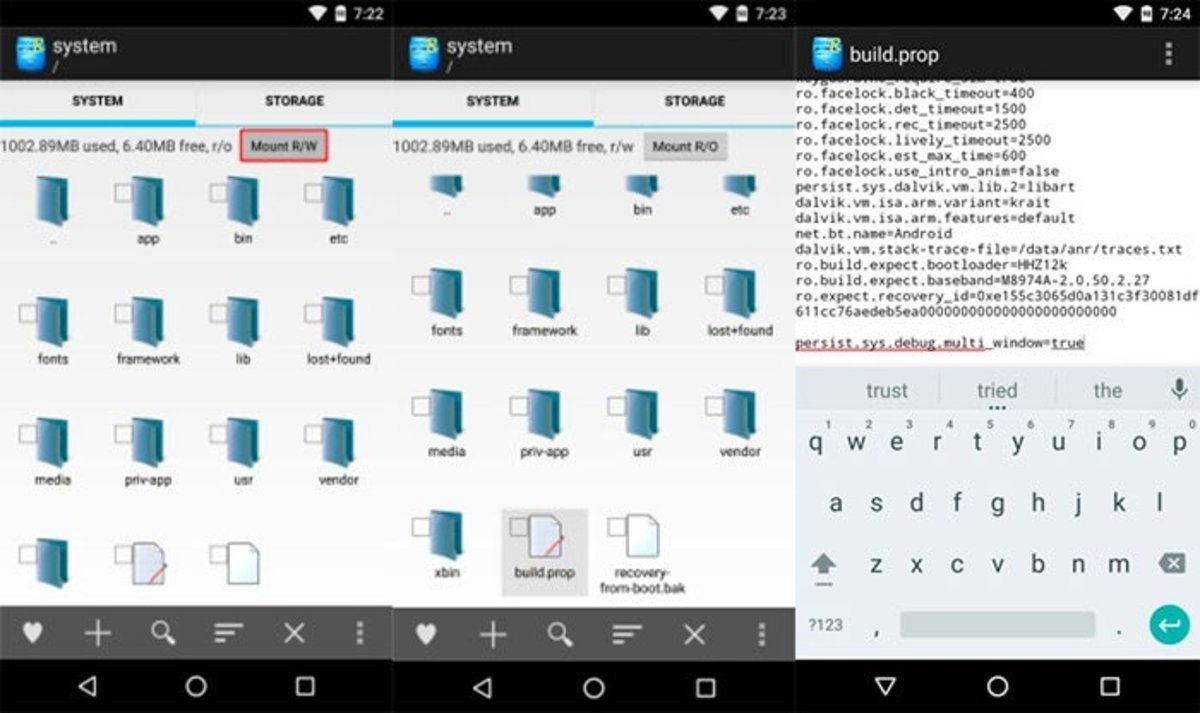
Task: Open the priv-app folder in Mount R/O screen
Action: coord(544,424)
